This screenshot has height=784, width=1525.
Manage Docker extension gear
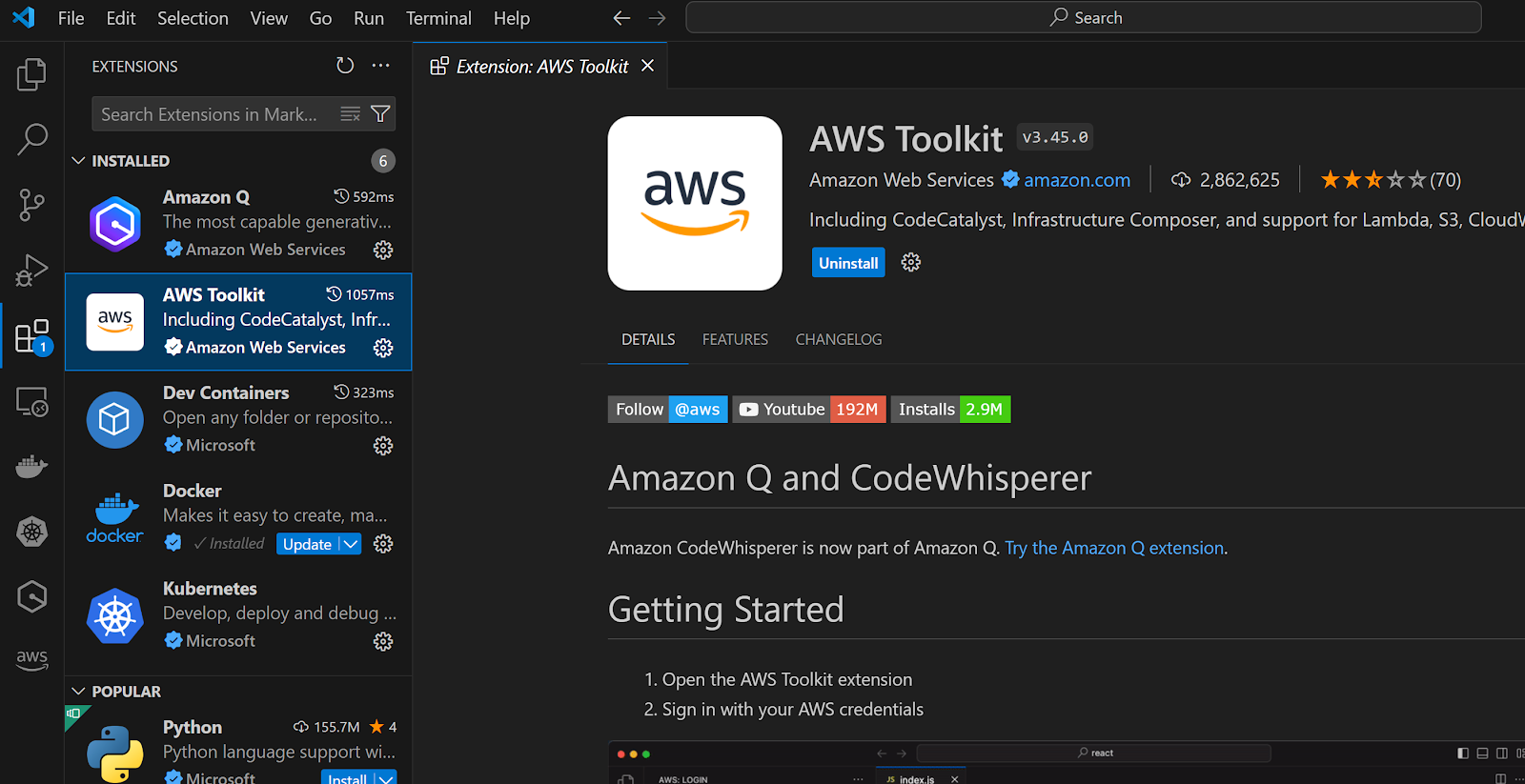pos(383,544)
